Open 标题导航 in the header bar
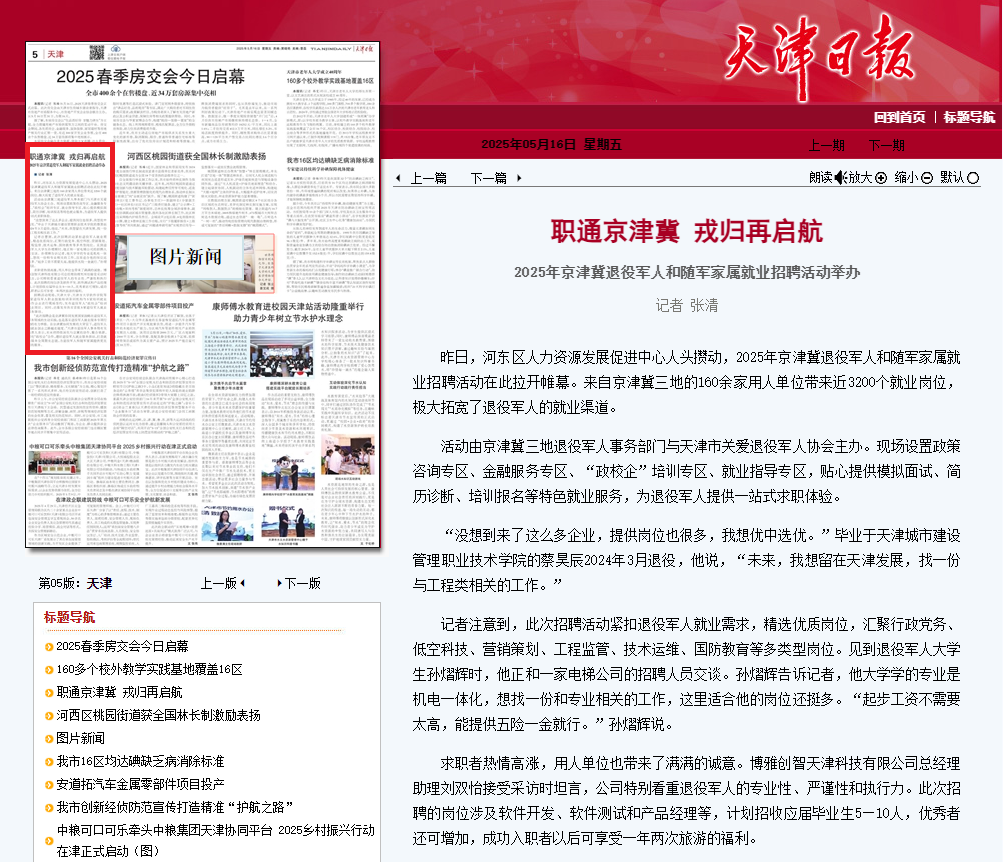The image size is (1003, 862). tap(969, 117)
